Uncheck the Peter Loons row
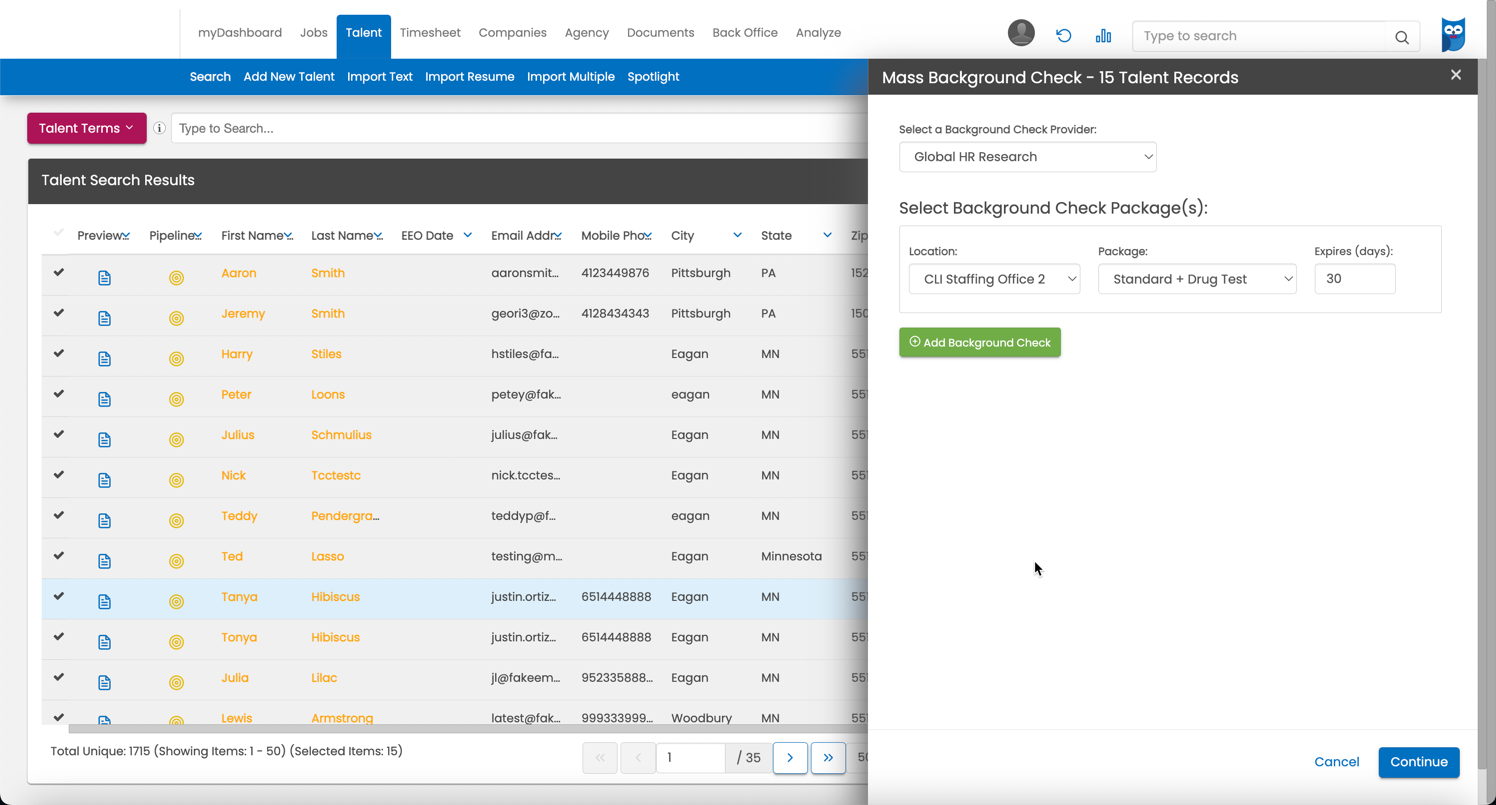Screen dimensions: 1496x805 [x=59, y=393]
